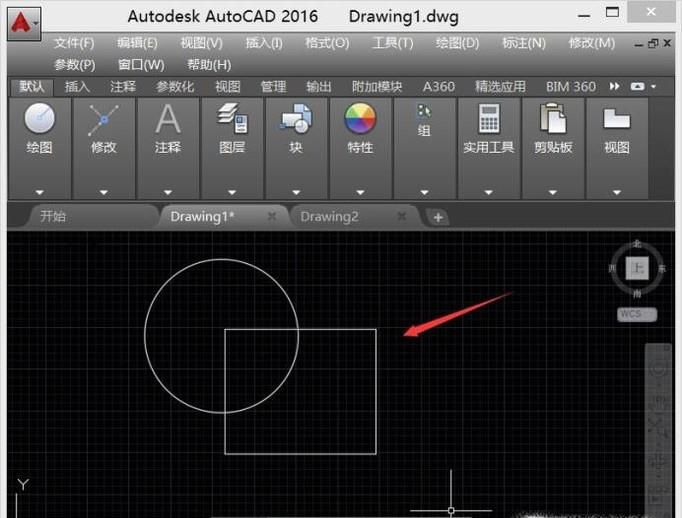Click the 绘图 (Draw) panel icon
Screen dimensions: 682x518
(x=40, y=120)
